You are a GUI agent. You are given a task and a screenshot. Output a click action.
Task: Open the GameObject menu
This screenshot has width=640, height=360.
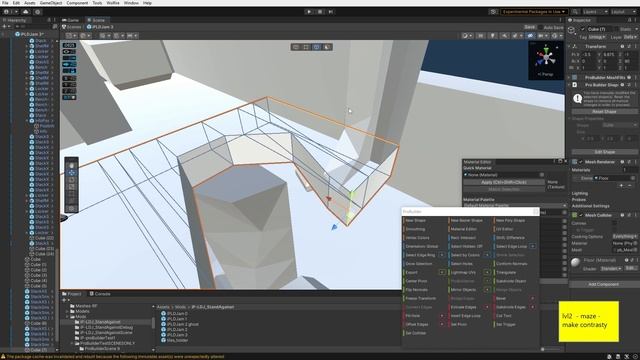(x=51, y=3)
